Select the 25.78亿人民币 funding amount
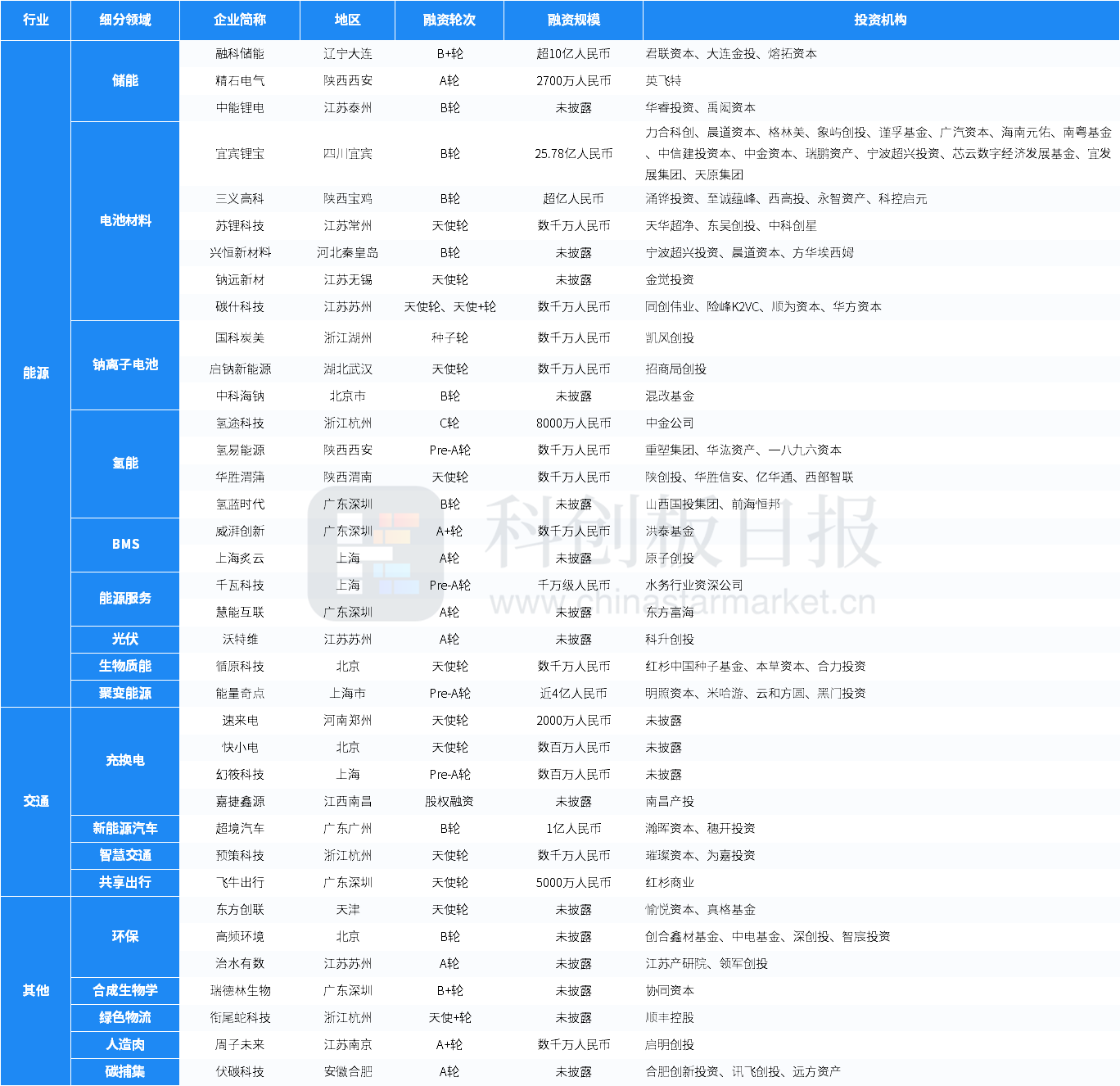Viewport: 1120px width, 1086px height. point(573,154)
